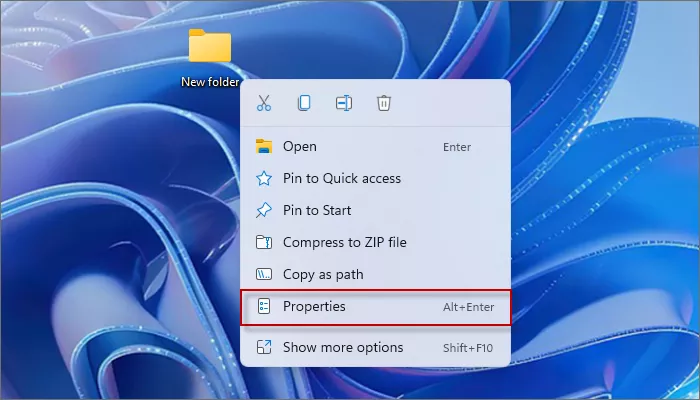Click the Cut scissors icon
Screen dimensions: 700x400
pos(264,103)
